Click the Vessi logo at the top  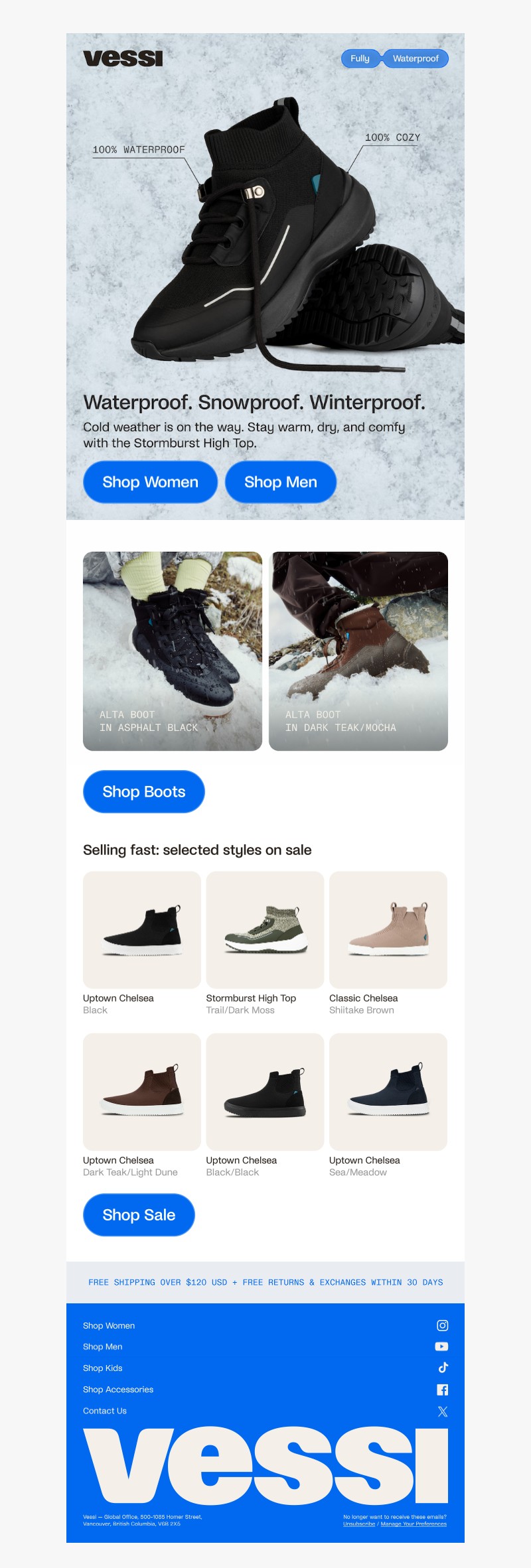tap(123, 58)
